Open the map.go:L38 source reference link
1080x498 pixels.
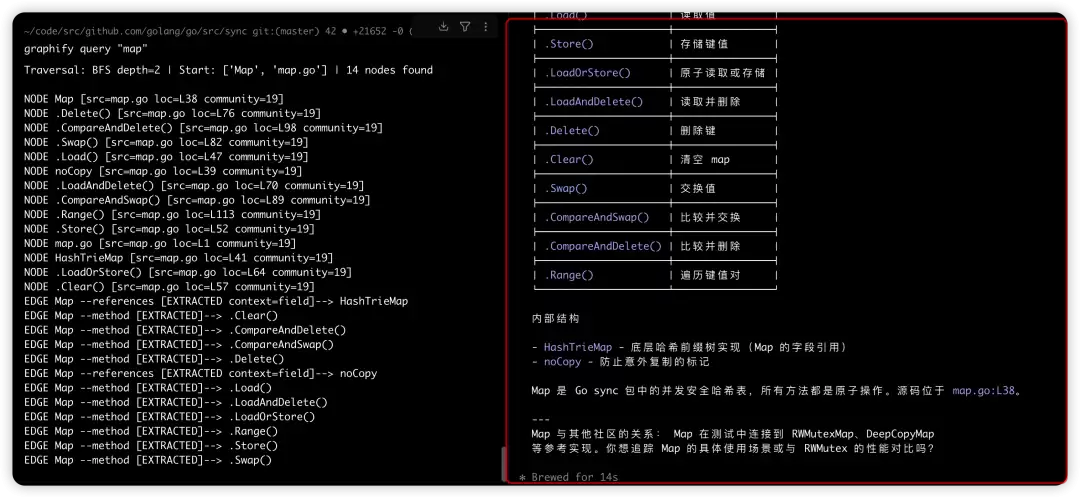[984, 391]
